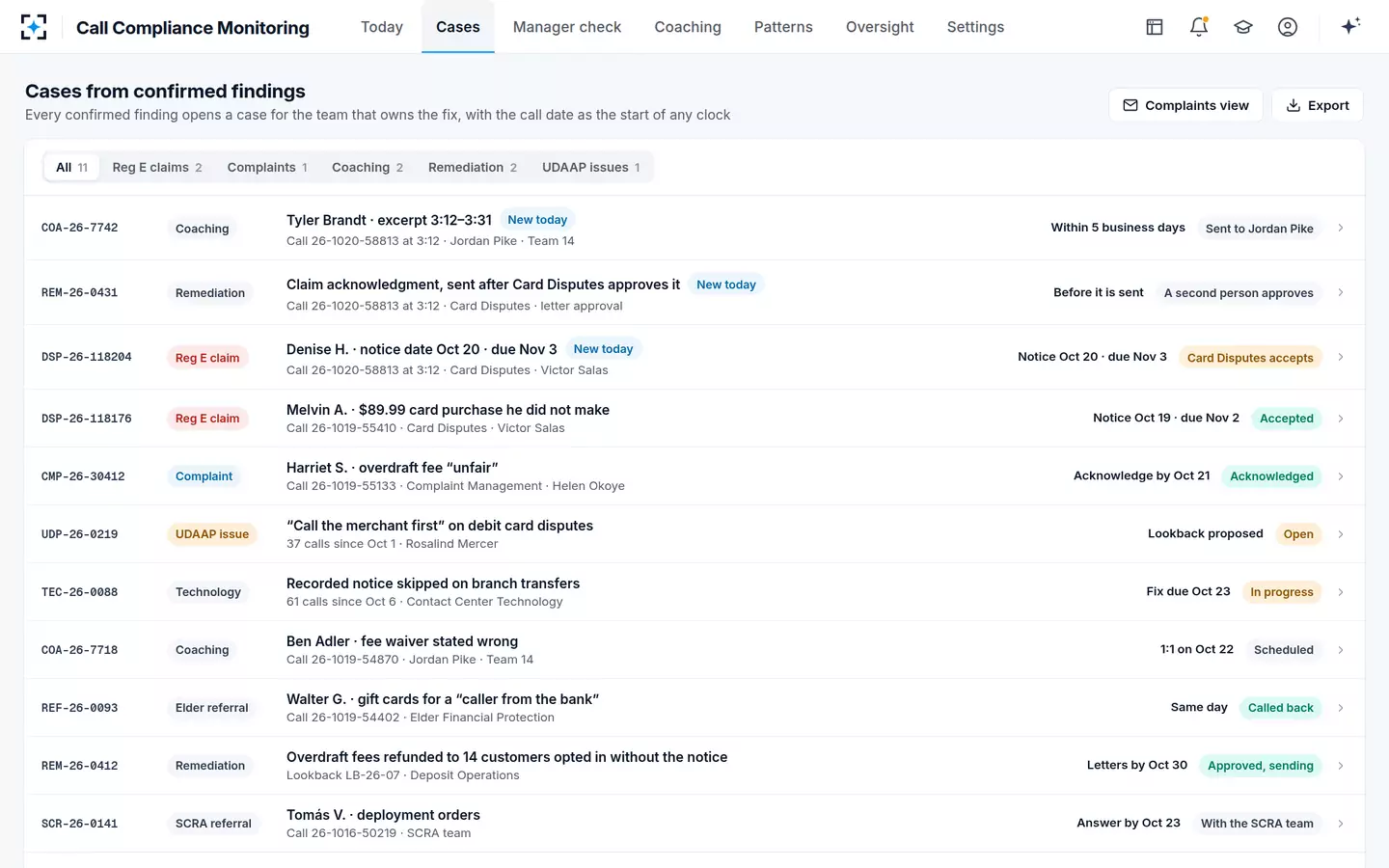Open chevron on the DSP-26-118204 row
The image size is (1389, 868).
coord(1341,357)
